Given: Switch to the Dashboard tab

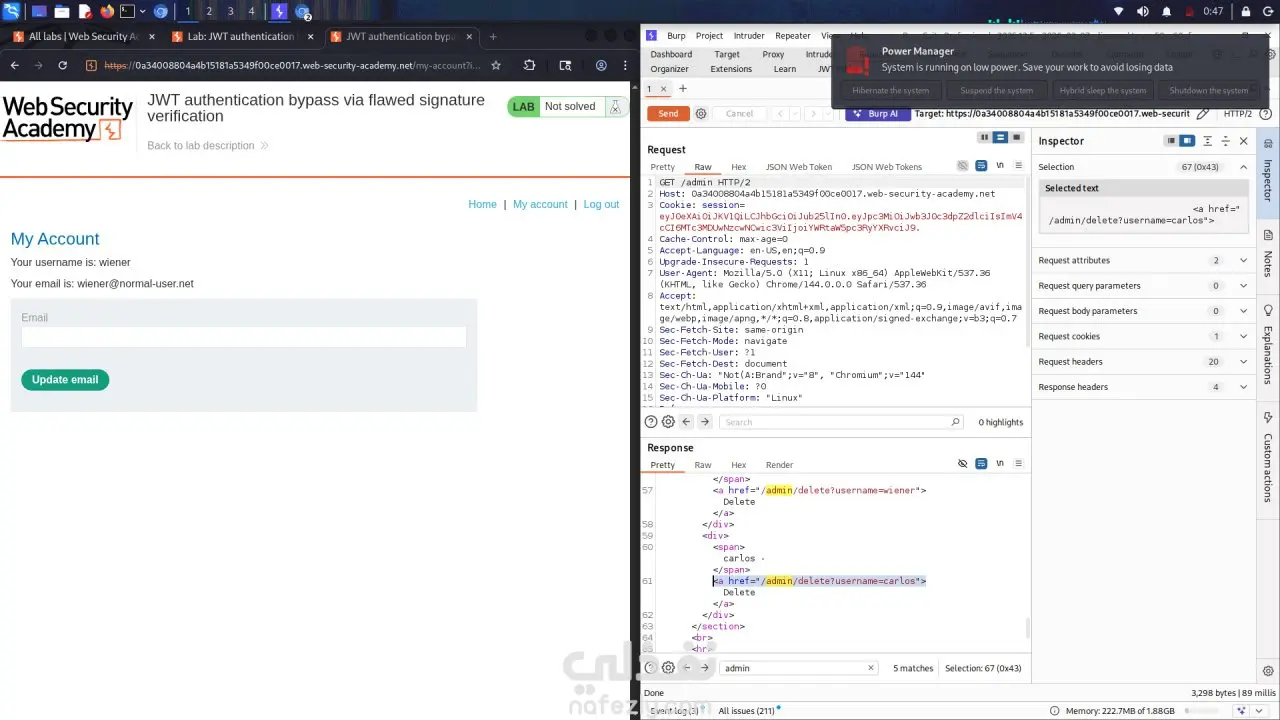Looking at the screenshot, I should (x=671, y=54).
